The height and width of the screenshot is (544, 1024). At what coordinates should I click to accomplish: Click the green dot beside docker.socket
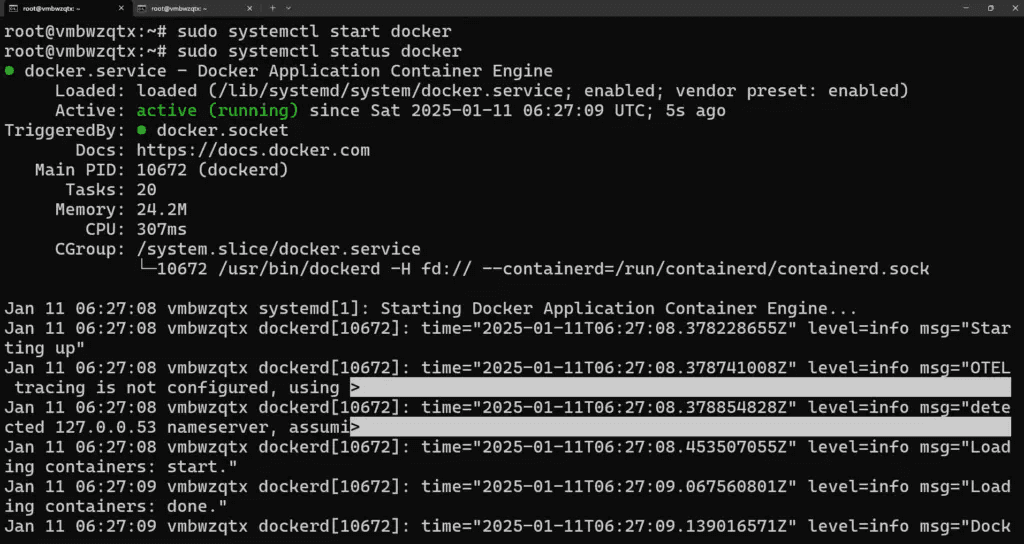(143, 130)
